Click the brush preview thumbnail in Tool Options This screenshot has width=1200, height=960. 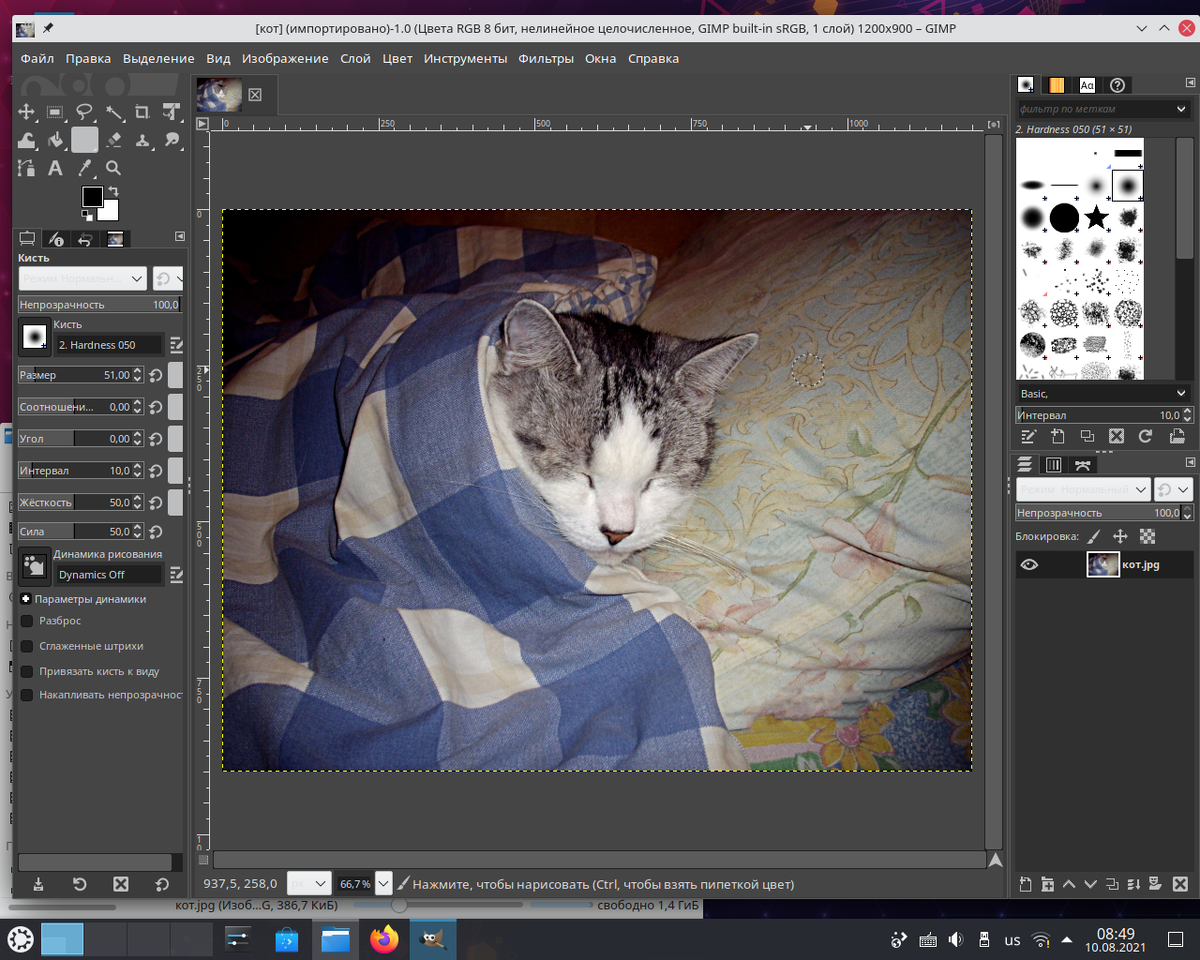click(x=35, y=337)
